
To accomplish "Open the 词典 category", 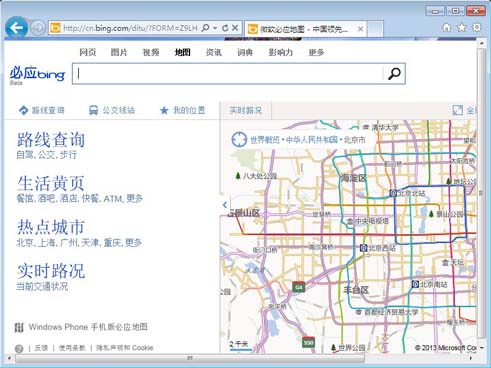I will coord(245,52).
